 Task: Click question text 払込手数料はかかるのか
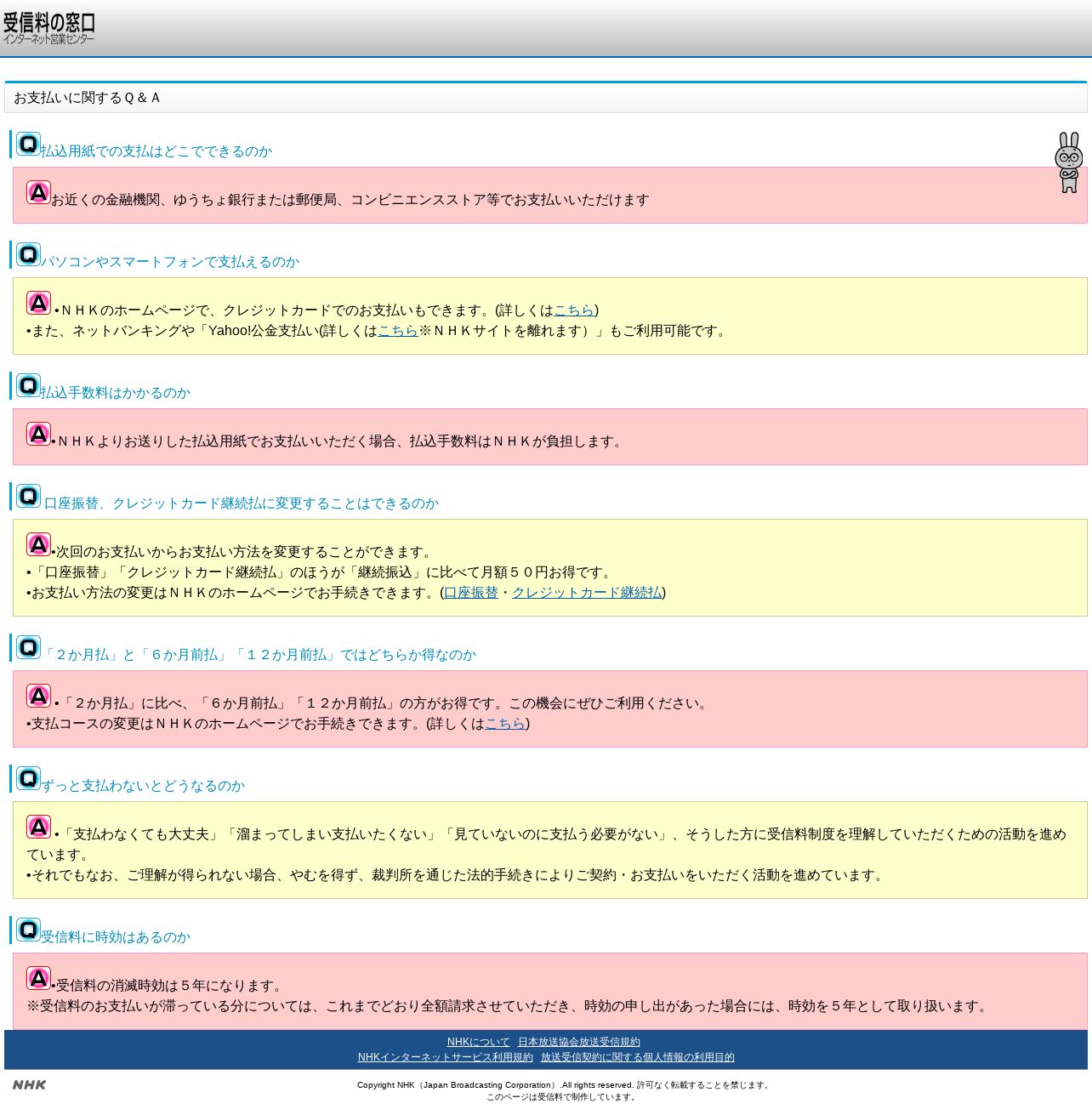point(116,393)
